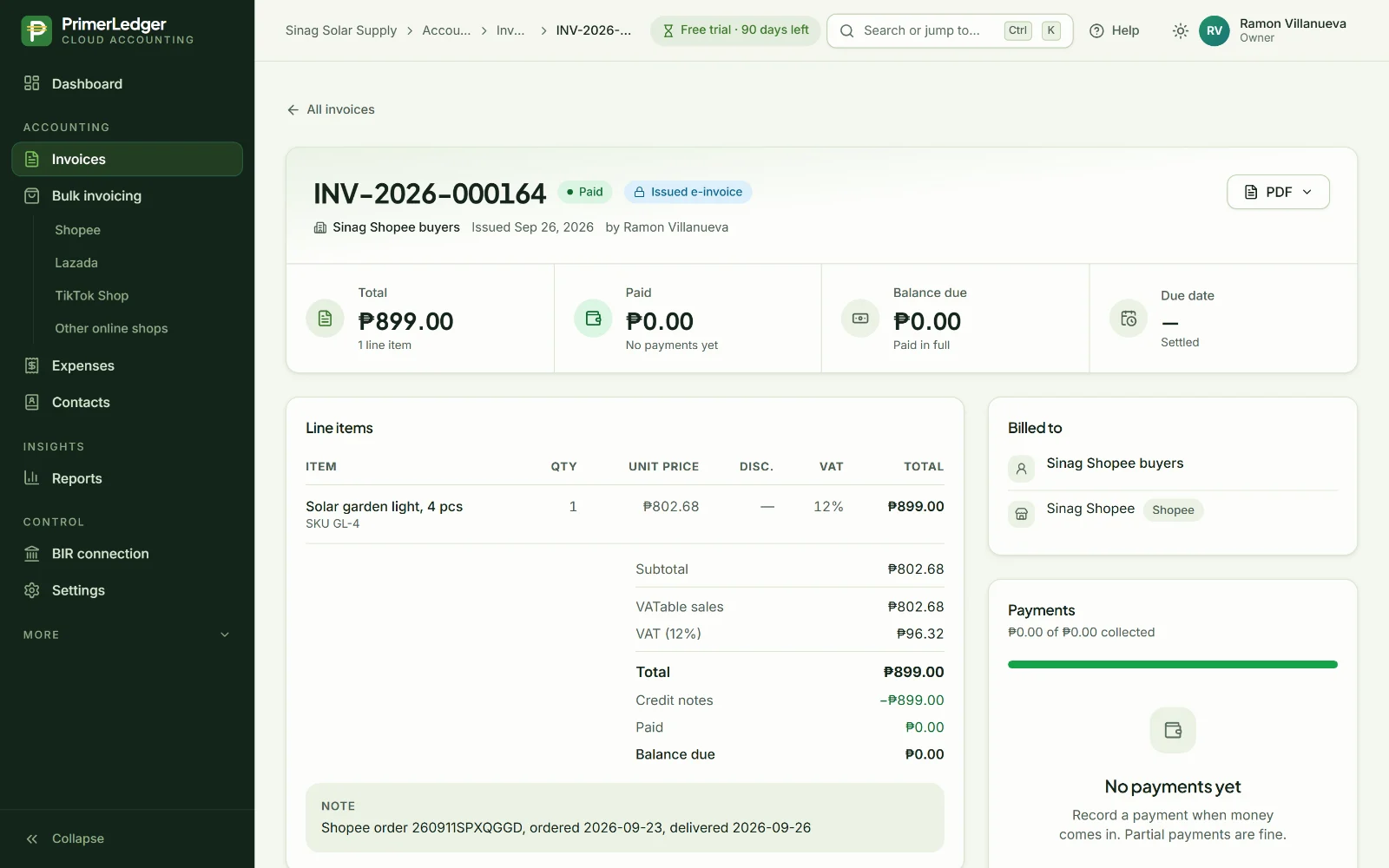This screenshot has height=868, width=1389.
Task: Click Sinag Solar Supply breadcrumb
Action: [340, 30]
